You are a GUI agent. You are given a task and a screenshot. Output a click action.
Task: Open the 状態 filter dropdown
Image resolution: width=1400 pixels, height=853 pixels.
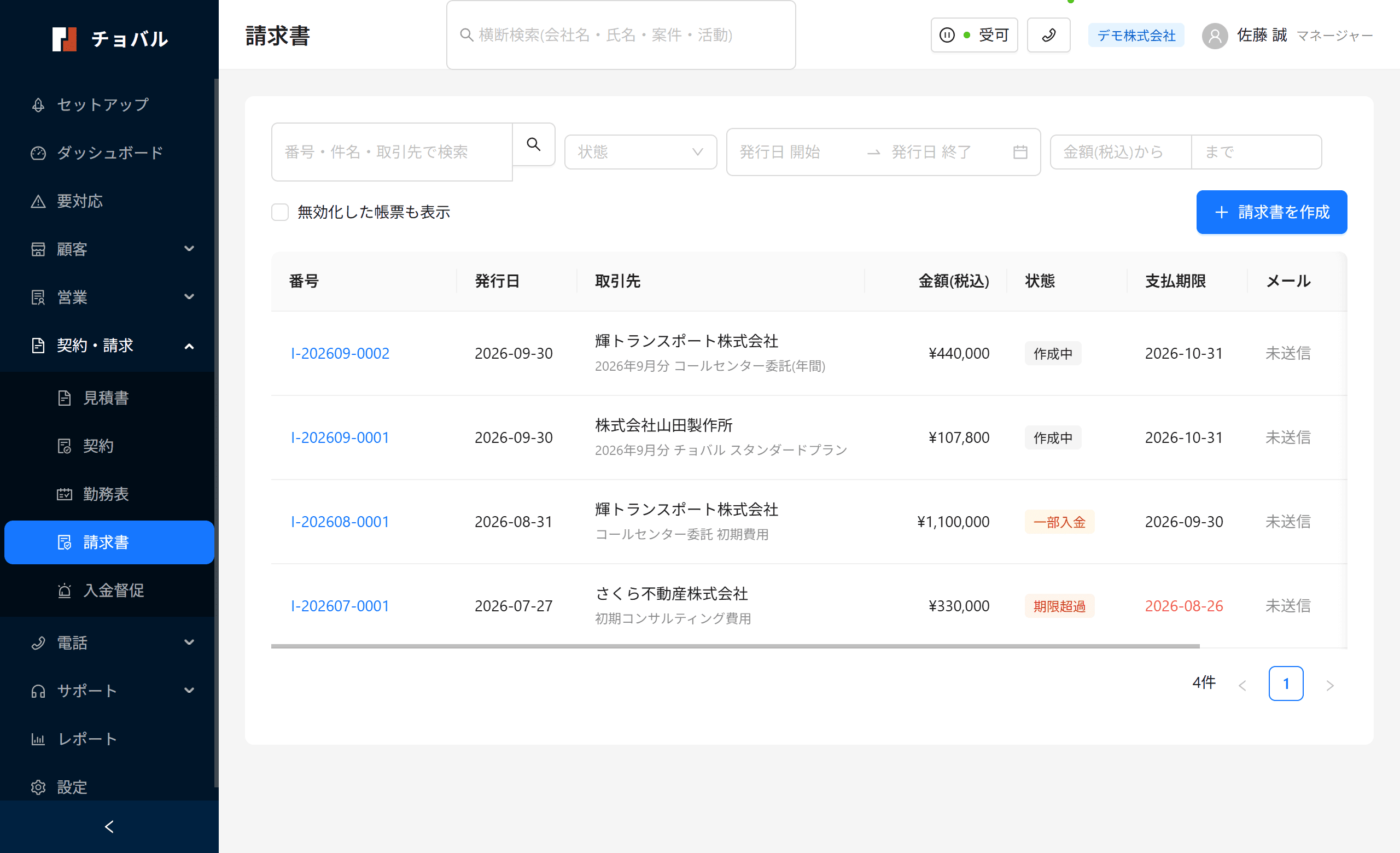640,151
